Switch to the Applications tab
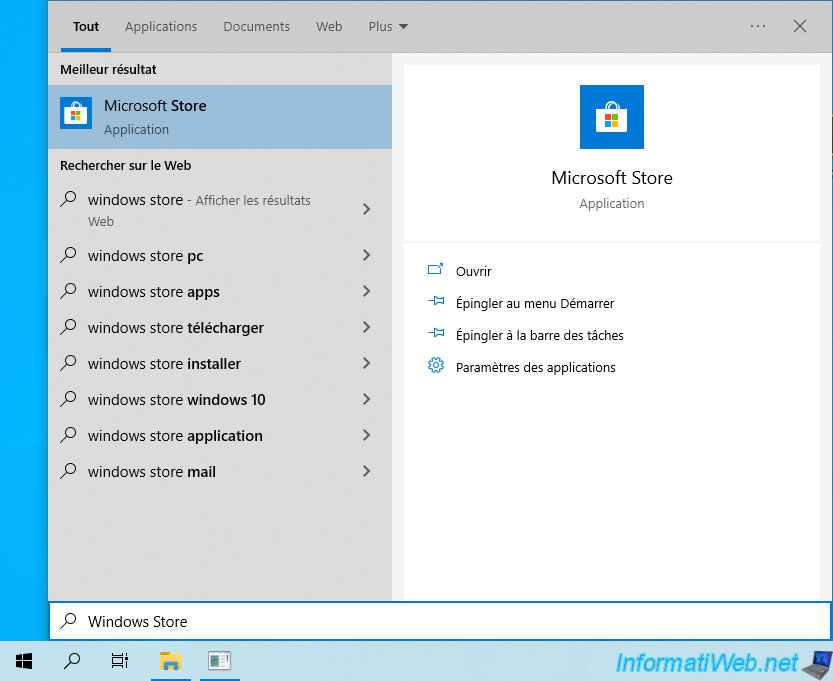This screenshot has height=681, width=833. point(161,27)
